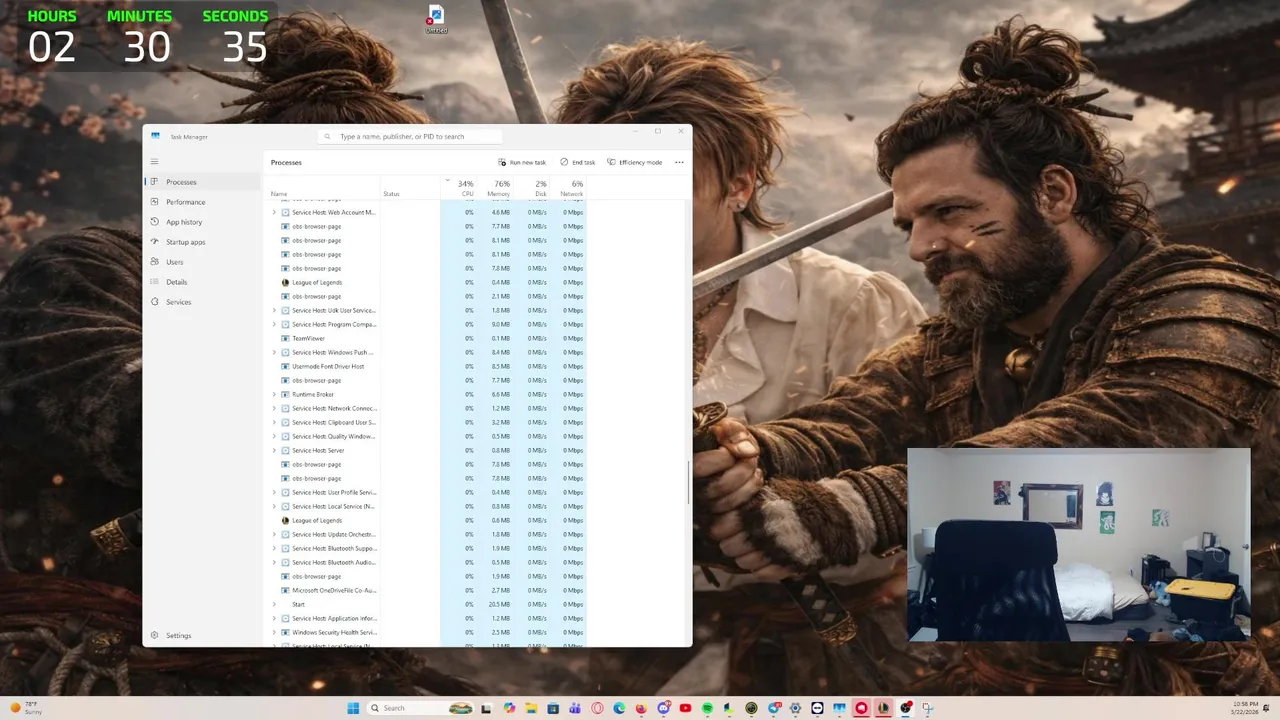Screen dimensions: 1280x720
Task: Open the Users page
Action: click(x=203, y=262)
